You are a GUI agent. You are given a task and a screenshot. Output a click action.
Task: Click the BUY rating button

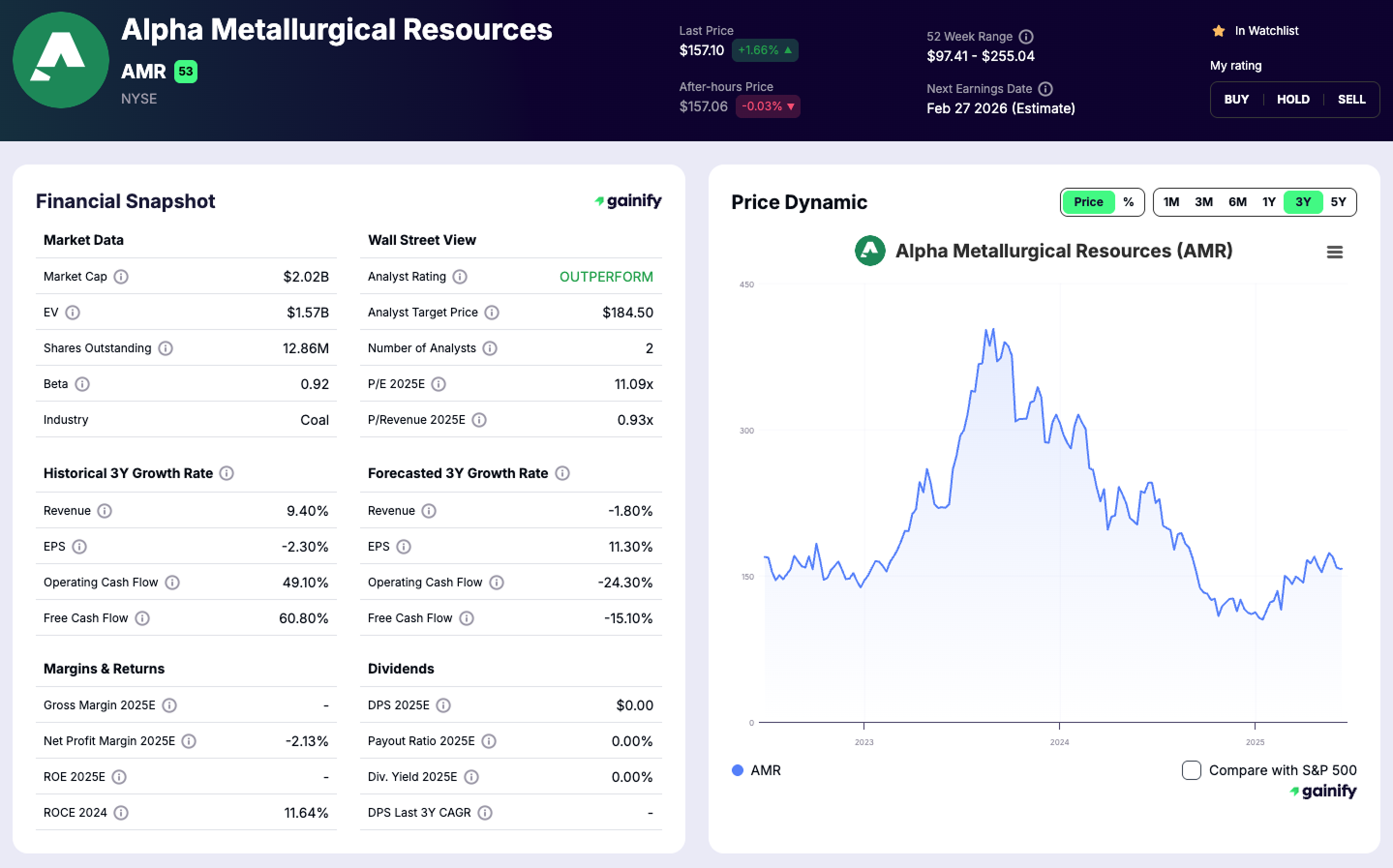1236,99
